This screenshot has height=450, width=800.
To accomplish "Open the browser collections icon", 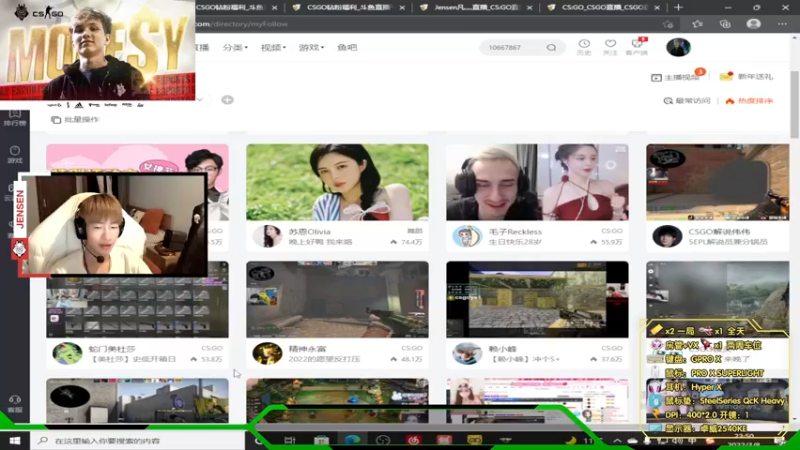I will tap(725, 24).
